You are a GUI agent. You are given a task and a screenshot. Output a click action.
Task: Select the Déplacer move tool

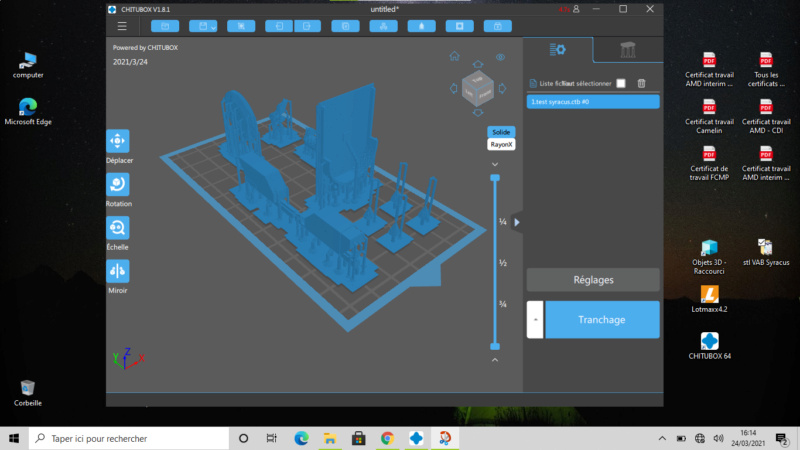coord(118,141)
